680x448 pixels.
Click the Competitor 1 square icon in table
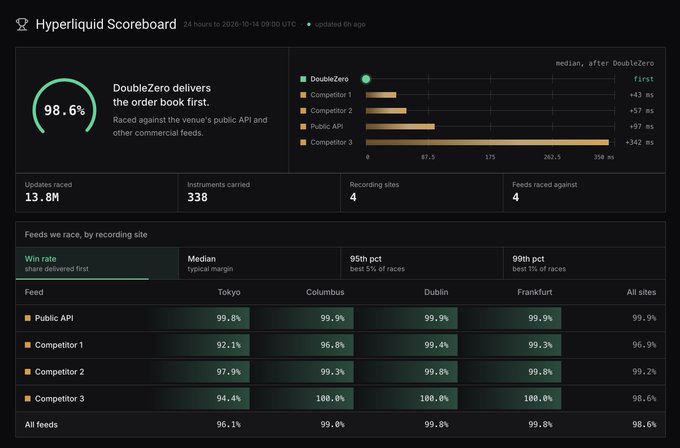tap(28, 345)
